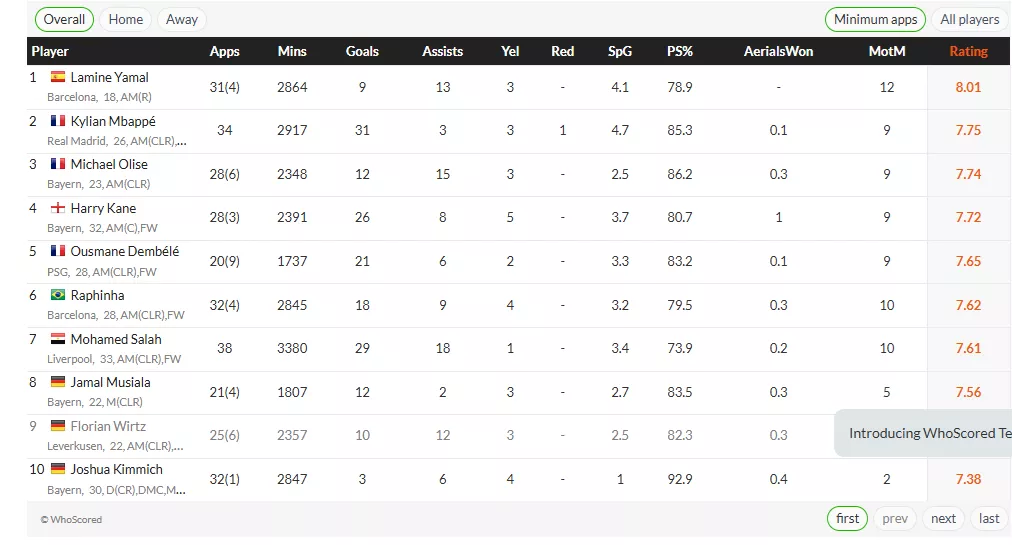Go to the next page

point(943,518)
